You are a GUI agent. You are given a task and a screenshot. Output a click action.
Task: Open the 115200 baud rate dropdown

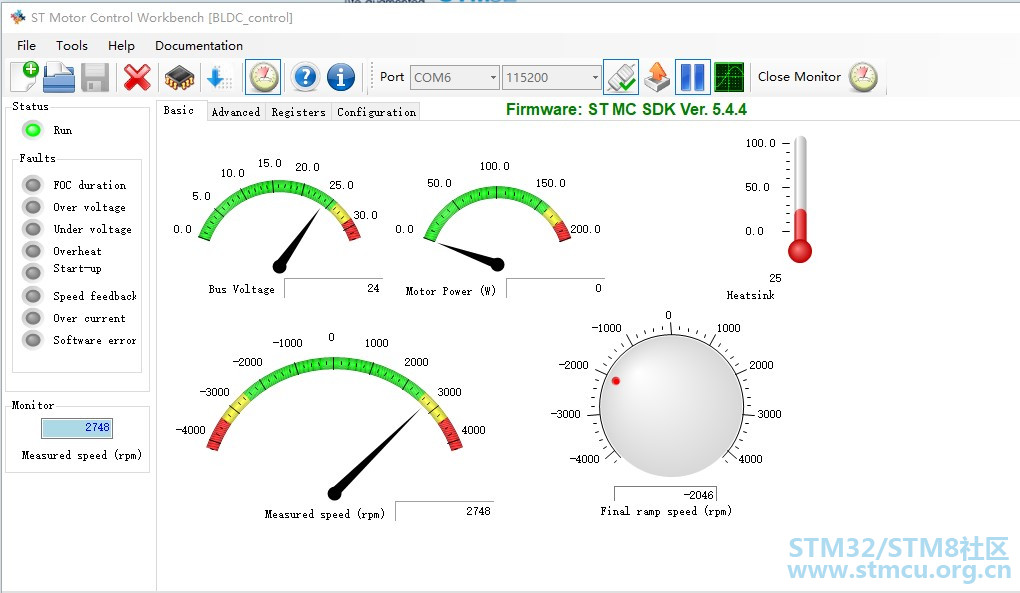click(x=551, y=77)
